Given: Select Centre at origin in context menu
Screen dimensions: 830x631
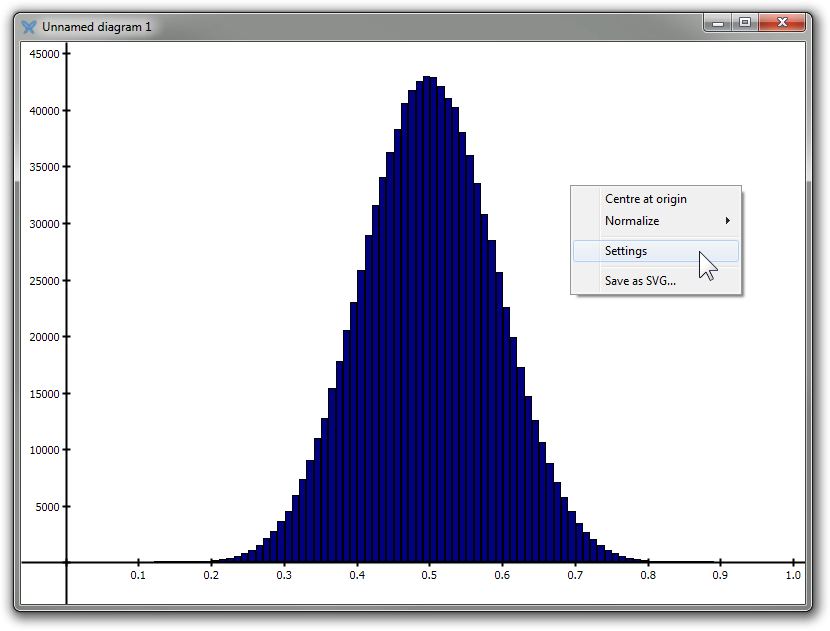Looking at the screenshot, I should coord(645,199).
